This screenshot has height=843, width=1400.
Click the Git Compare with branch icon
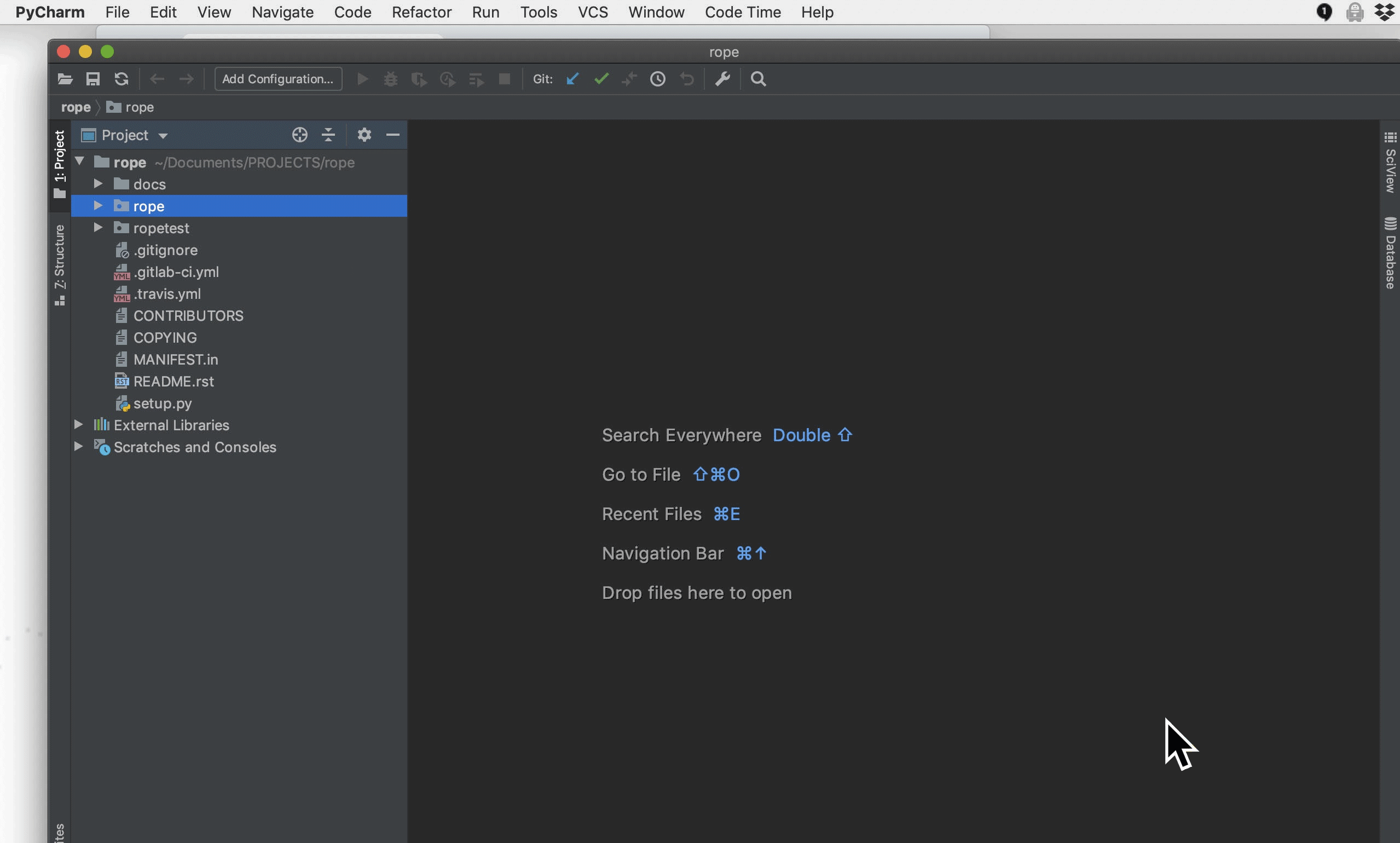629,79
